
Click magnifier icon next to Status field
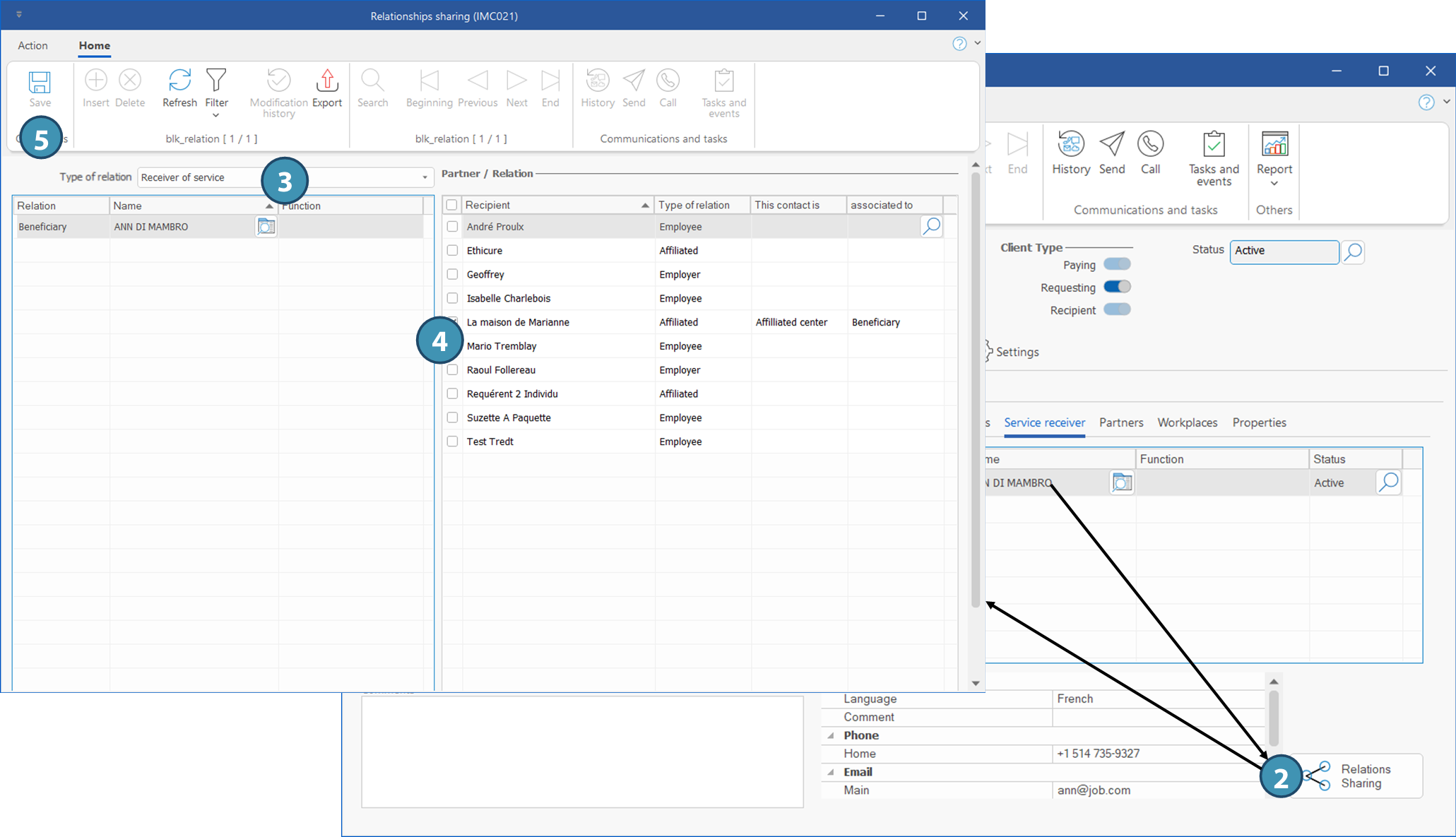(x=1353, y=251)
